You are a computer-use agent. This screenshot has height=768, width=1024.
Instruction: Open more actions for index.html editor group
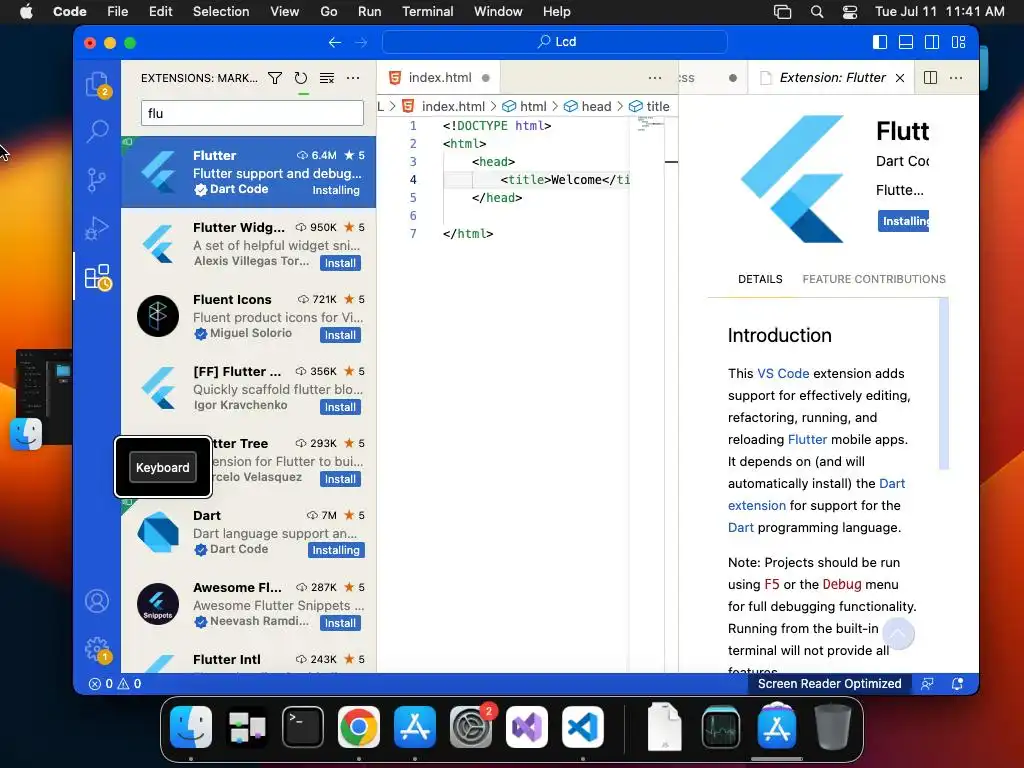click(655, 78)
